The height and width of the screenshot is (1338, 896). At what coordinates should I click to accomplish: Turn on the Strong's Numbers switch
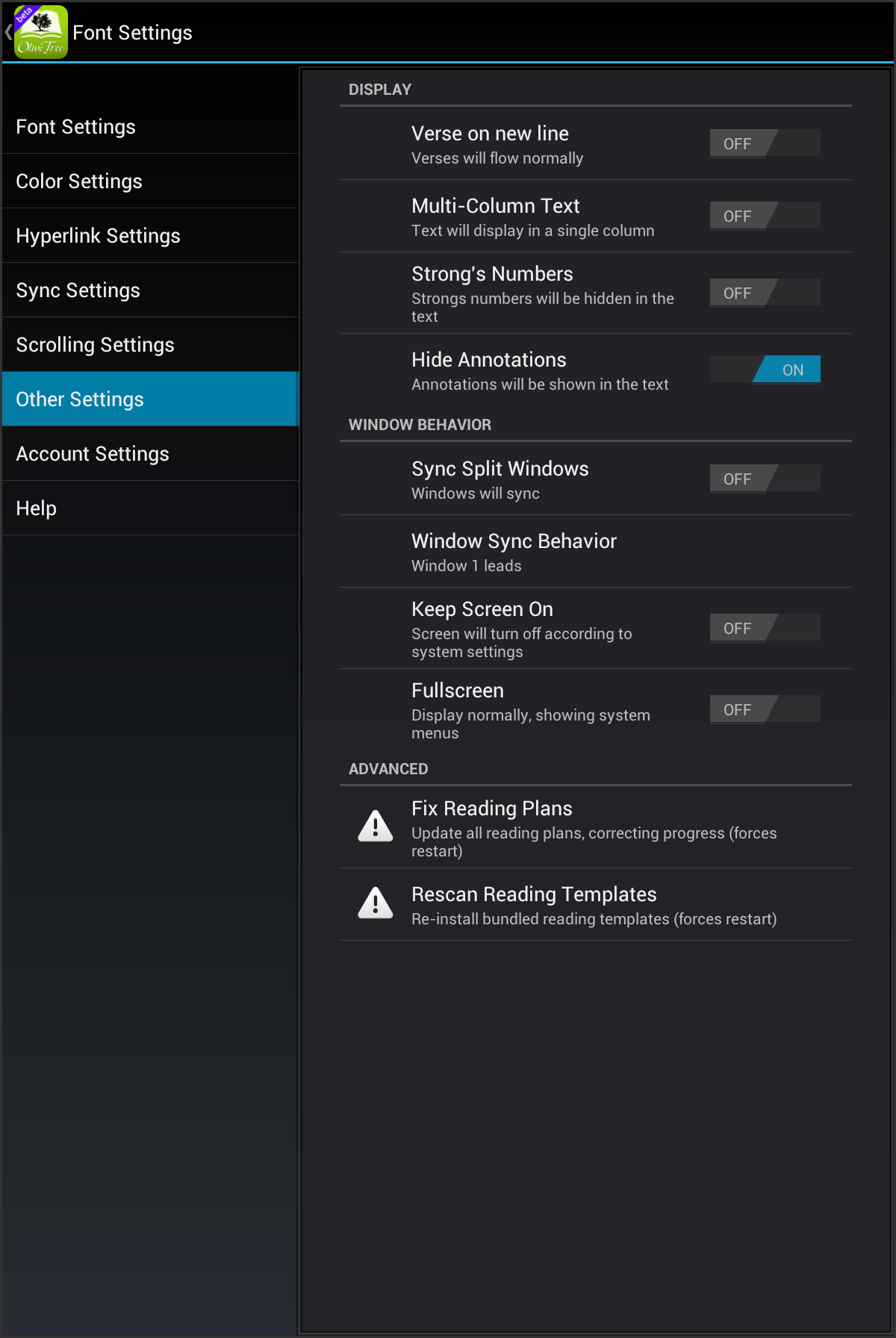(x=765, y=293)
